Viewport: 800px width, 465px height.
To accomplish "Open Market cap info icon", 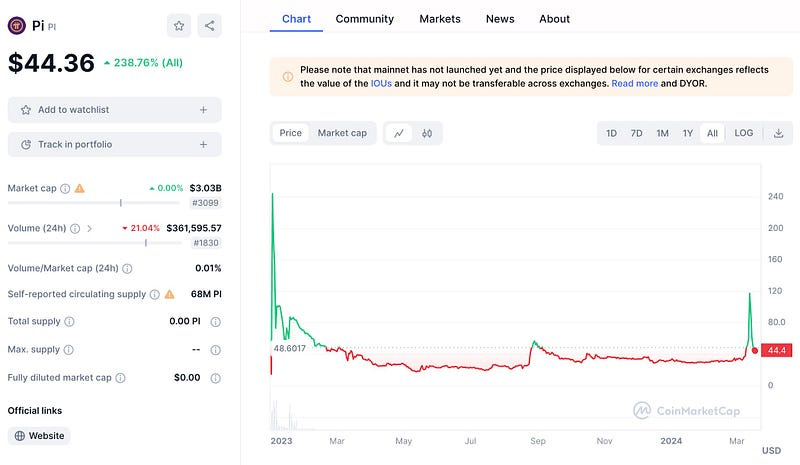I will (x=65, y=188).
